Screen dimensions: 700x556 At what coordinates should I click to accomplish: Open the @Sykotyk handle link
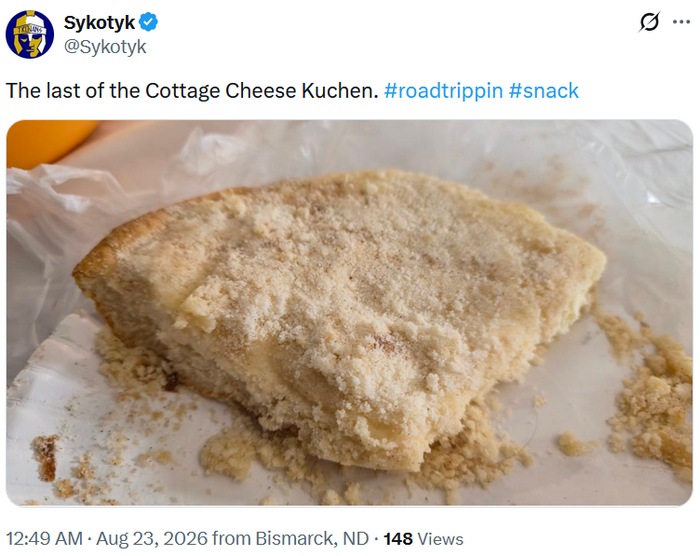point(105,46)
